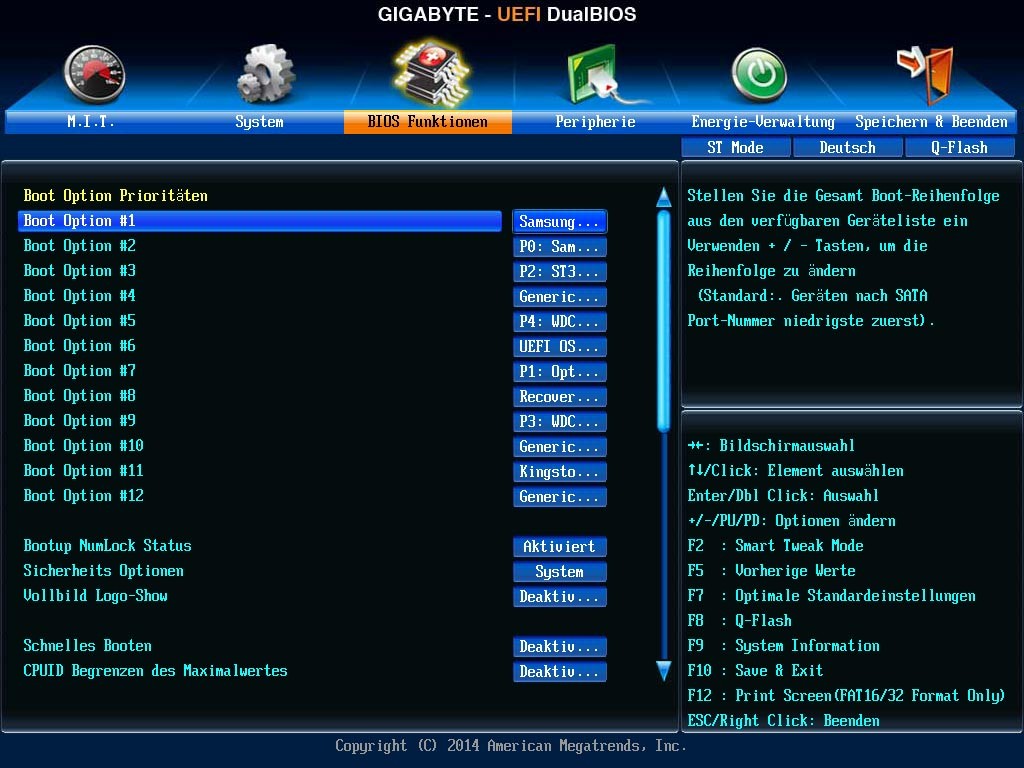This screenshot has width=1024, height=768.
Task: Open Boot Option #10 Generic dropdown
Action: pos(560,447)
